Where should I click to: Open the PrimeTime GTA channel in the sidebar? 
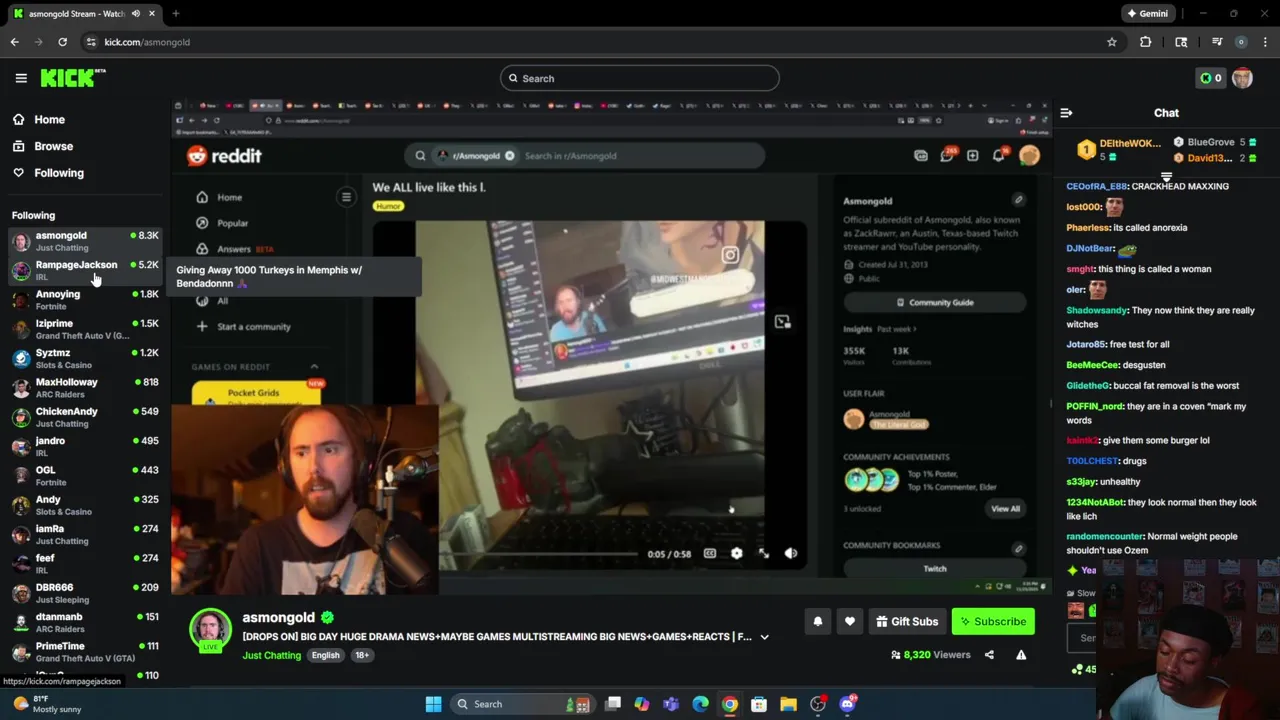(x=85, y=651)
